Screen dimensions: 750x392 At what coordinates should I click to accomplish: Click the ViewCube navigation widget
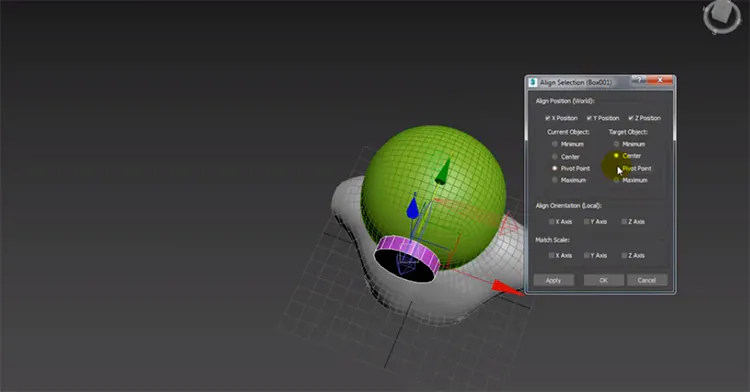click(x=721, y=18)
